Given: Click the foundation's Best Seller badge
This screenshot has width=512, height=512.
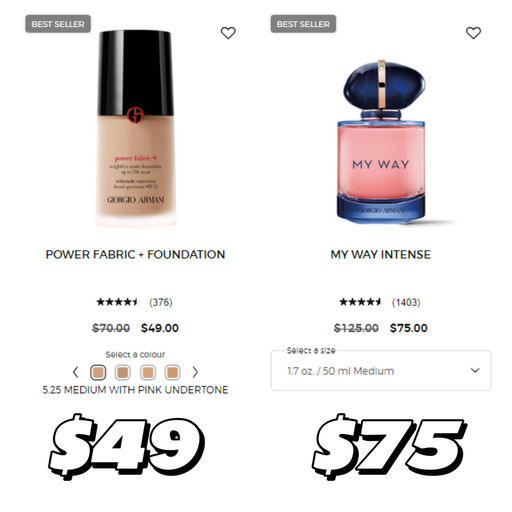Looking at the screenshot, I should coord(58,24).
